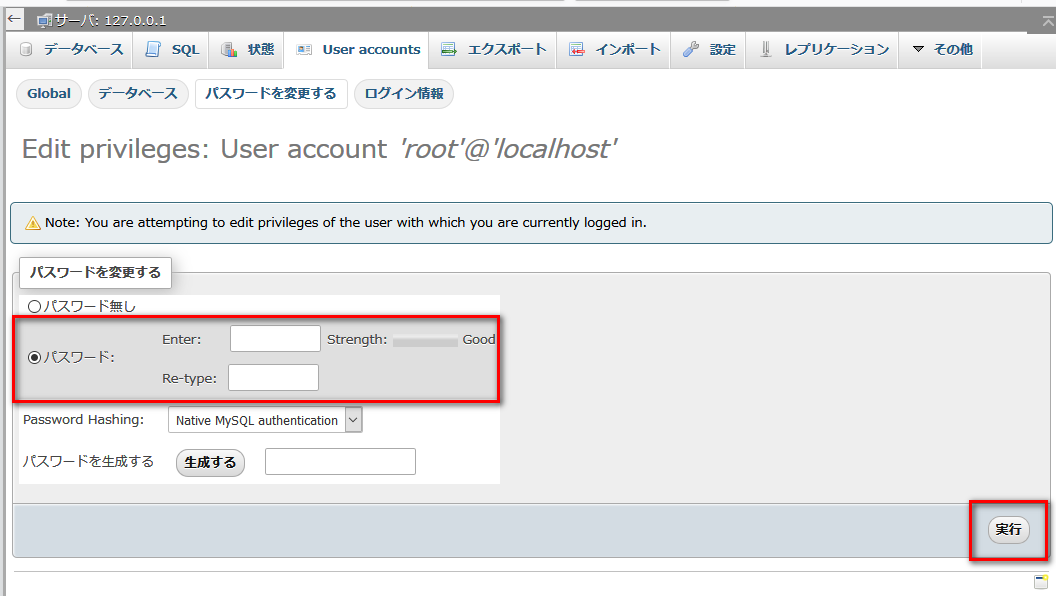Click the import (インポート) icon
This screenshot has height=596, width=1056.
point(577,50)
